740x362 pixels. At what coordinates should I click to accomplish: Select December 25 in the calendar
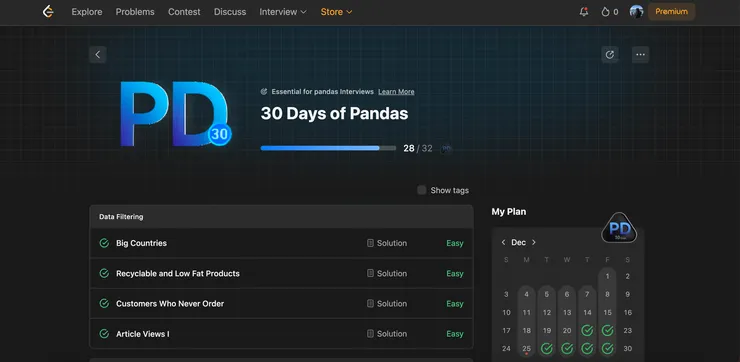[x=526, y=349]
